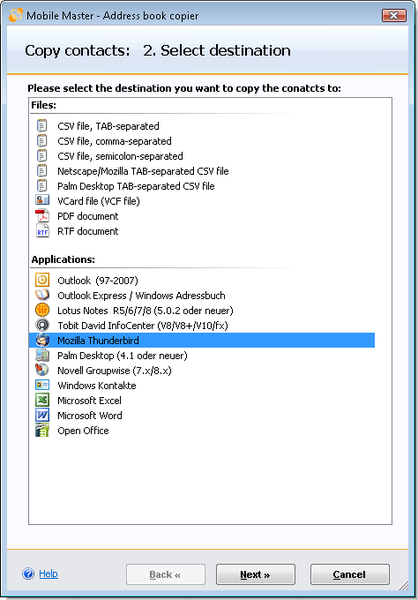Click the Next » button
418x600 pixels.
point(255,574)
